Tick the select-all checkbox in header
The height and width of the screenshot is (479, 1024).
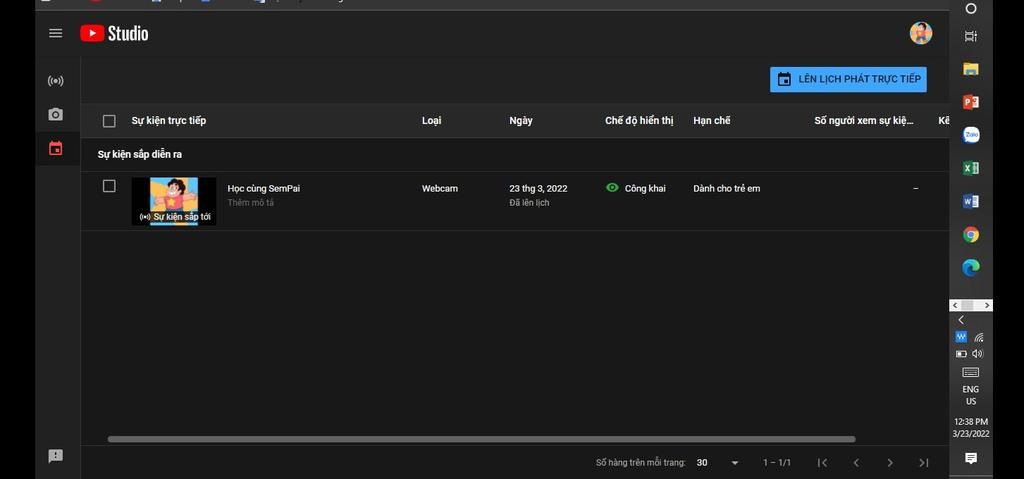click(109, 121)
